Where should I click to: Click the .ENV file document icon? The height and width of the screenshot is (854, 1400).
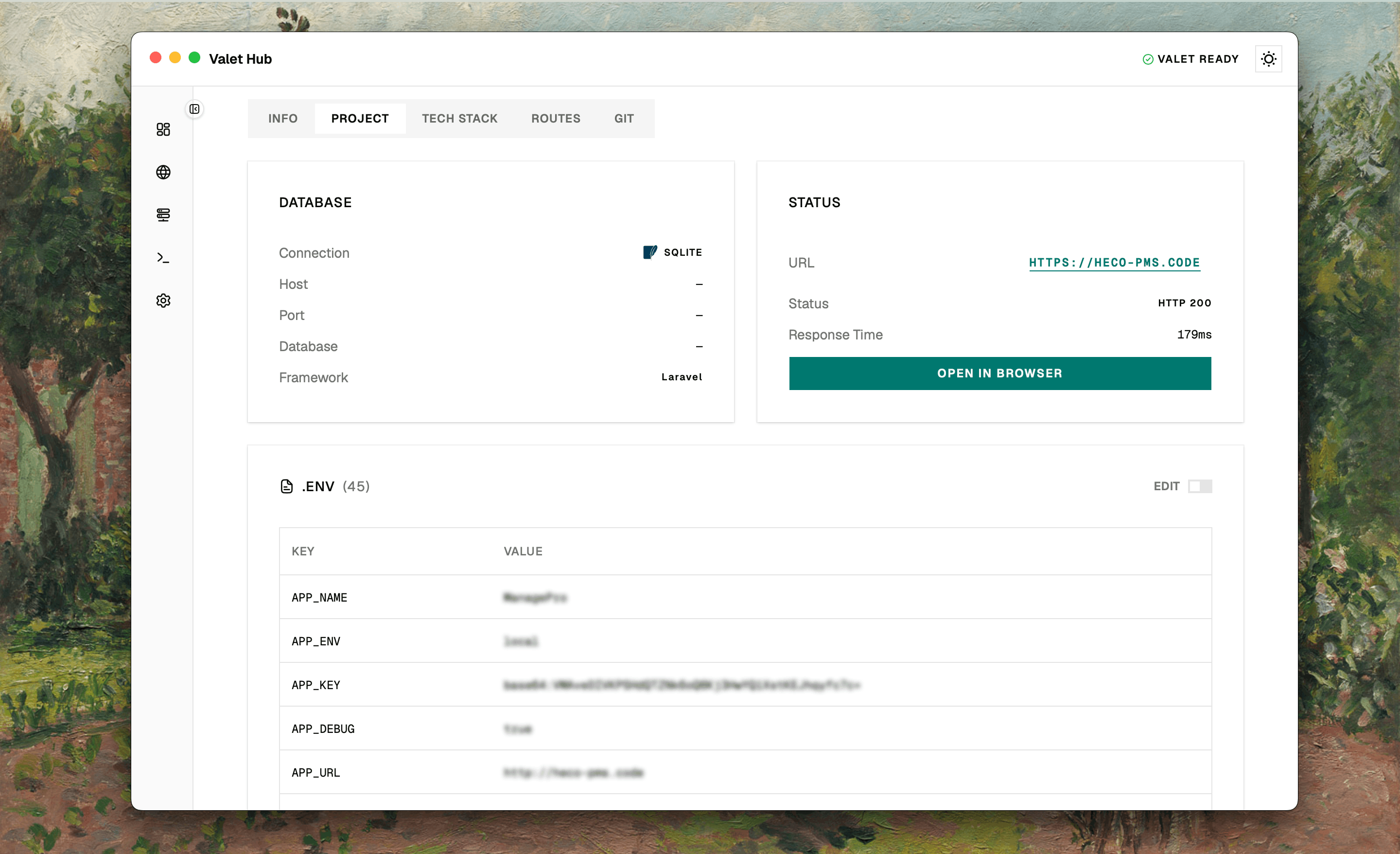287,486
